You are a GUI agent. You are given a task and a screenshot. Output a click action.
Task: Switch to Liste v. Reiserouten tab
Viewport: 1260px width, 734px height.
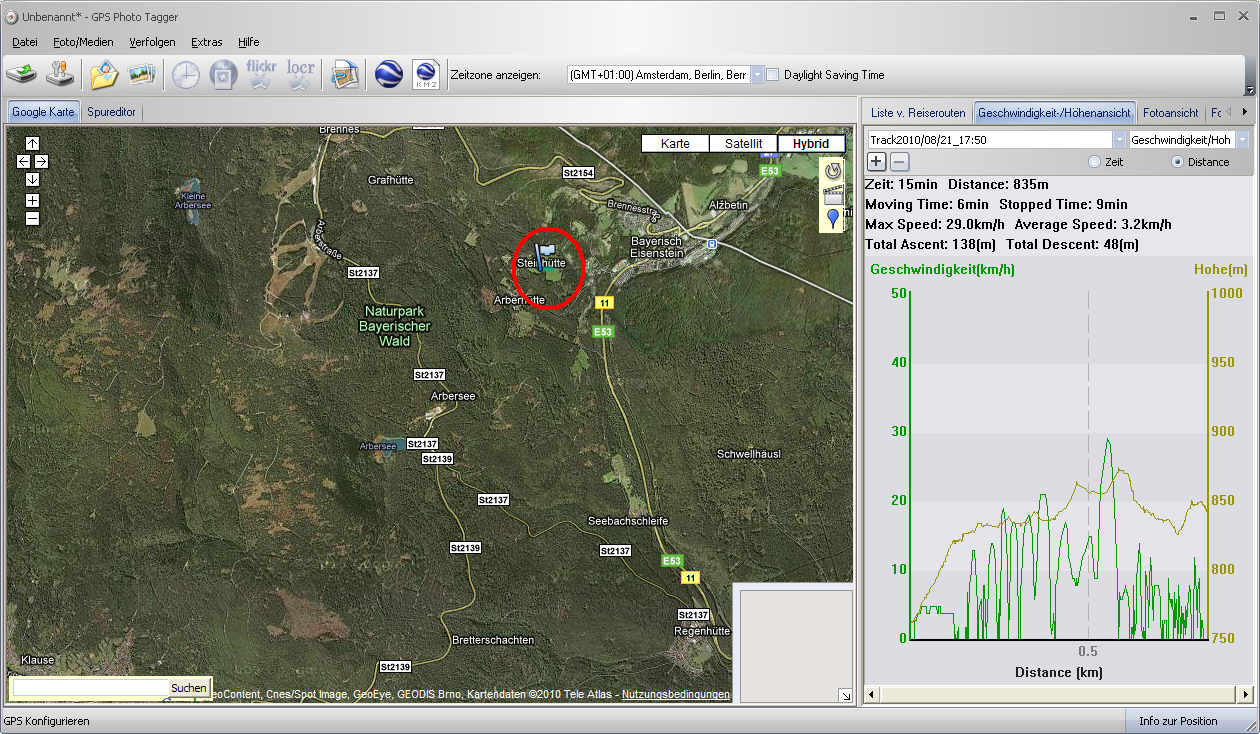click(918, 113)
